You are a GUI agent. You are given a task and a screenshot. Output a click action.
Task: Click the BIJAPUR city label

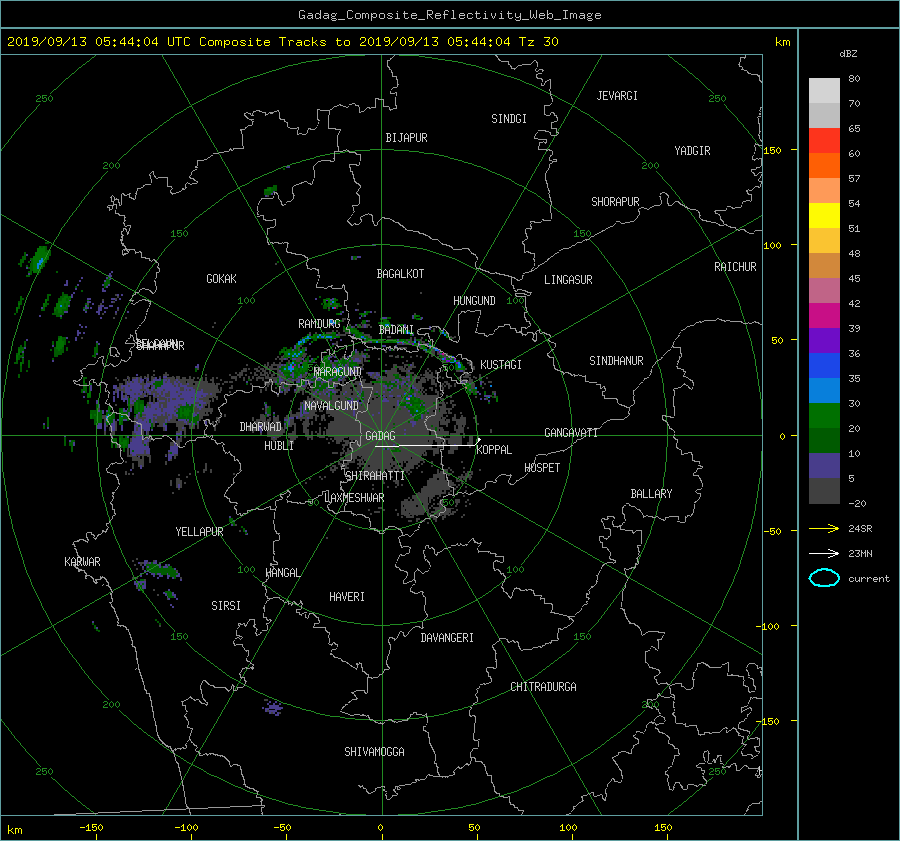[x=406, y=138]
